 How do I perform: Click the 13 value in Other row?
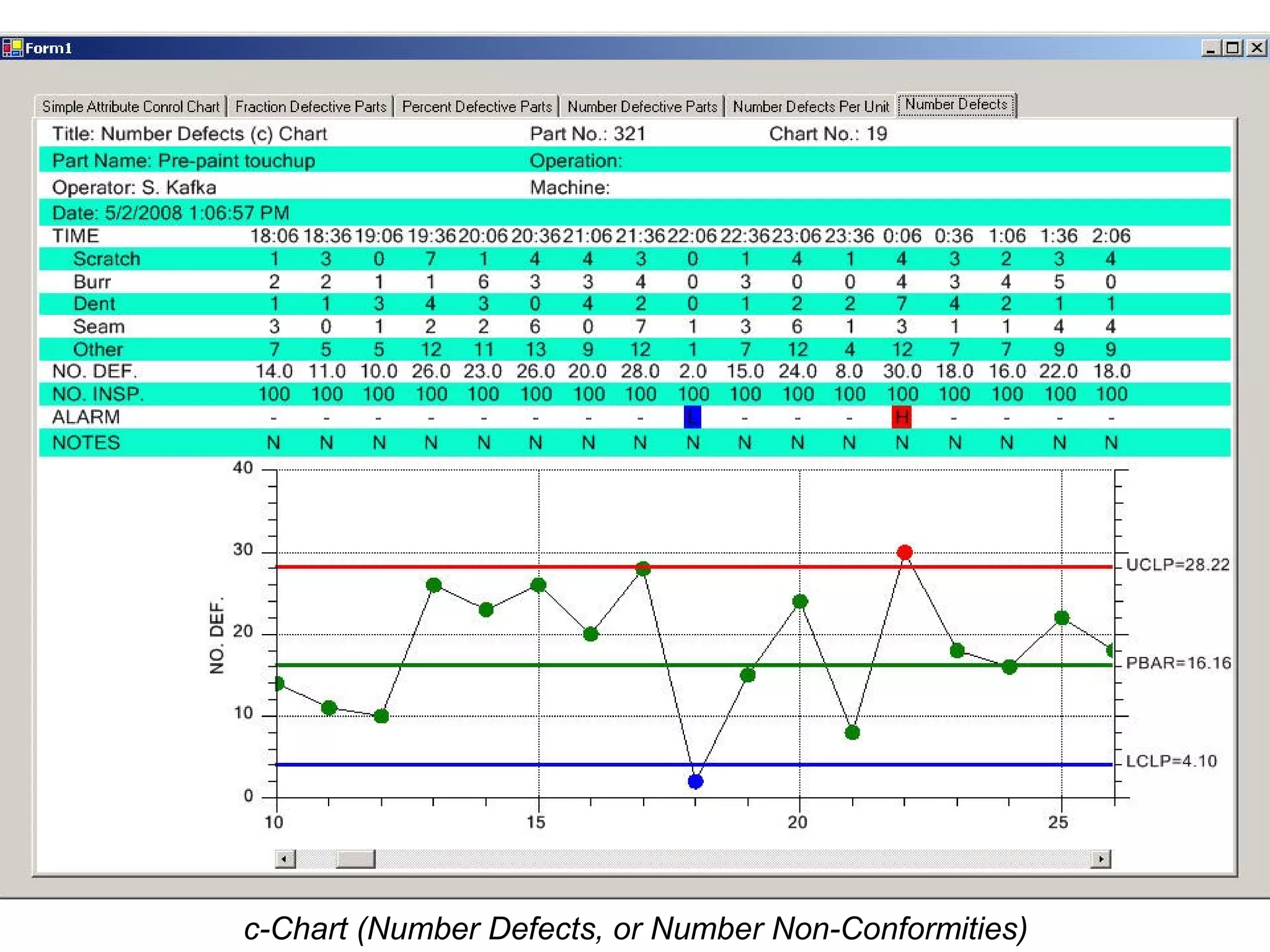[535, 350]
